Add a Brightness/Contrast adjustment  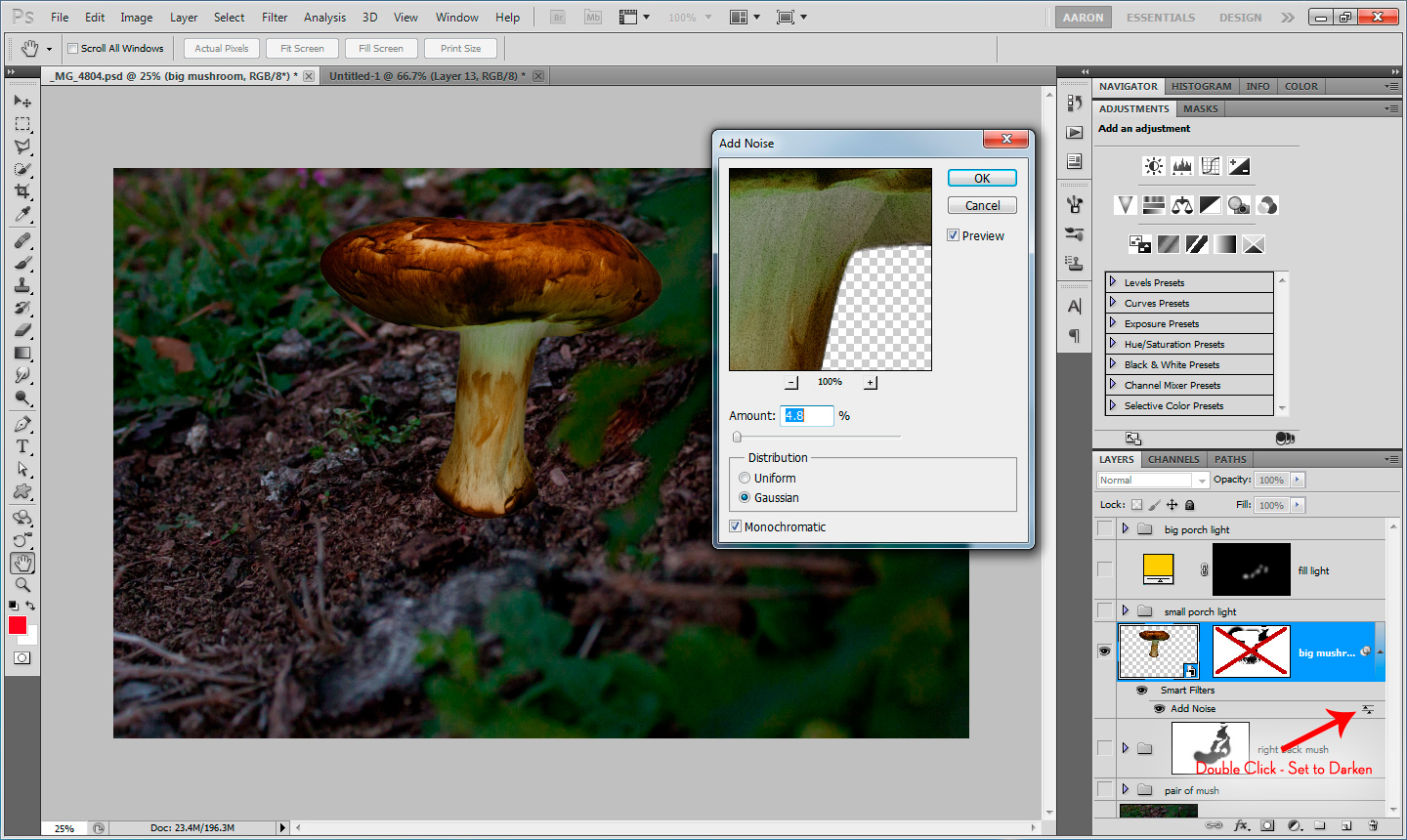point(1154,166)
